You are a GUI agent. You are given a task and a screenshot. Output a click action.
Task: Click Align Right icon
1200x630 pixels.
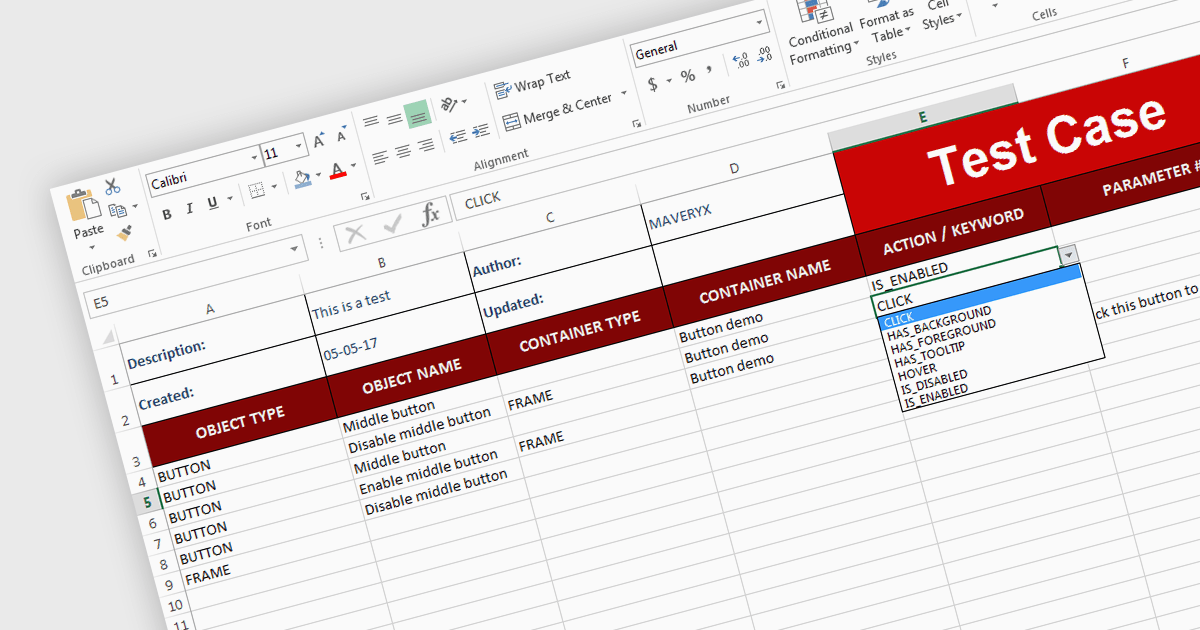pyautogui.click(x=425, y=146)
